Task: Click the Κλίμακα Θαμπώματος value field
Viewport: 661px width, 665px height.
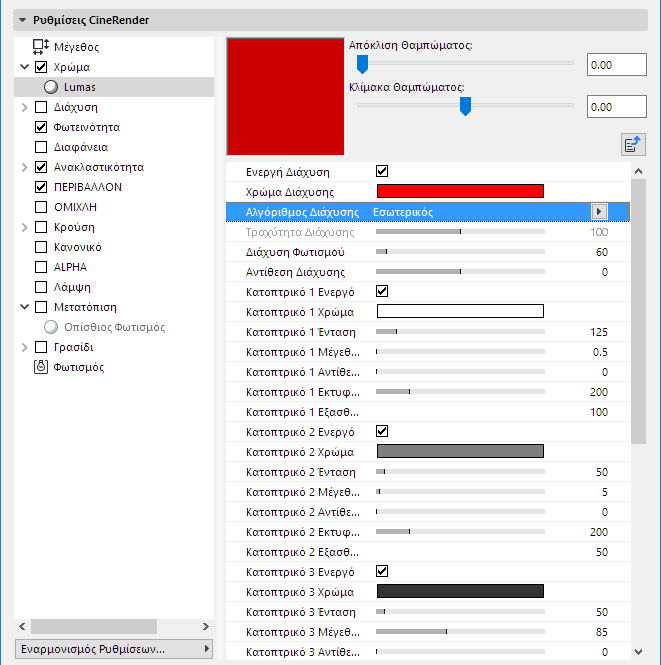Action: coord(616,106)
